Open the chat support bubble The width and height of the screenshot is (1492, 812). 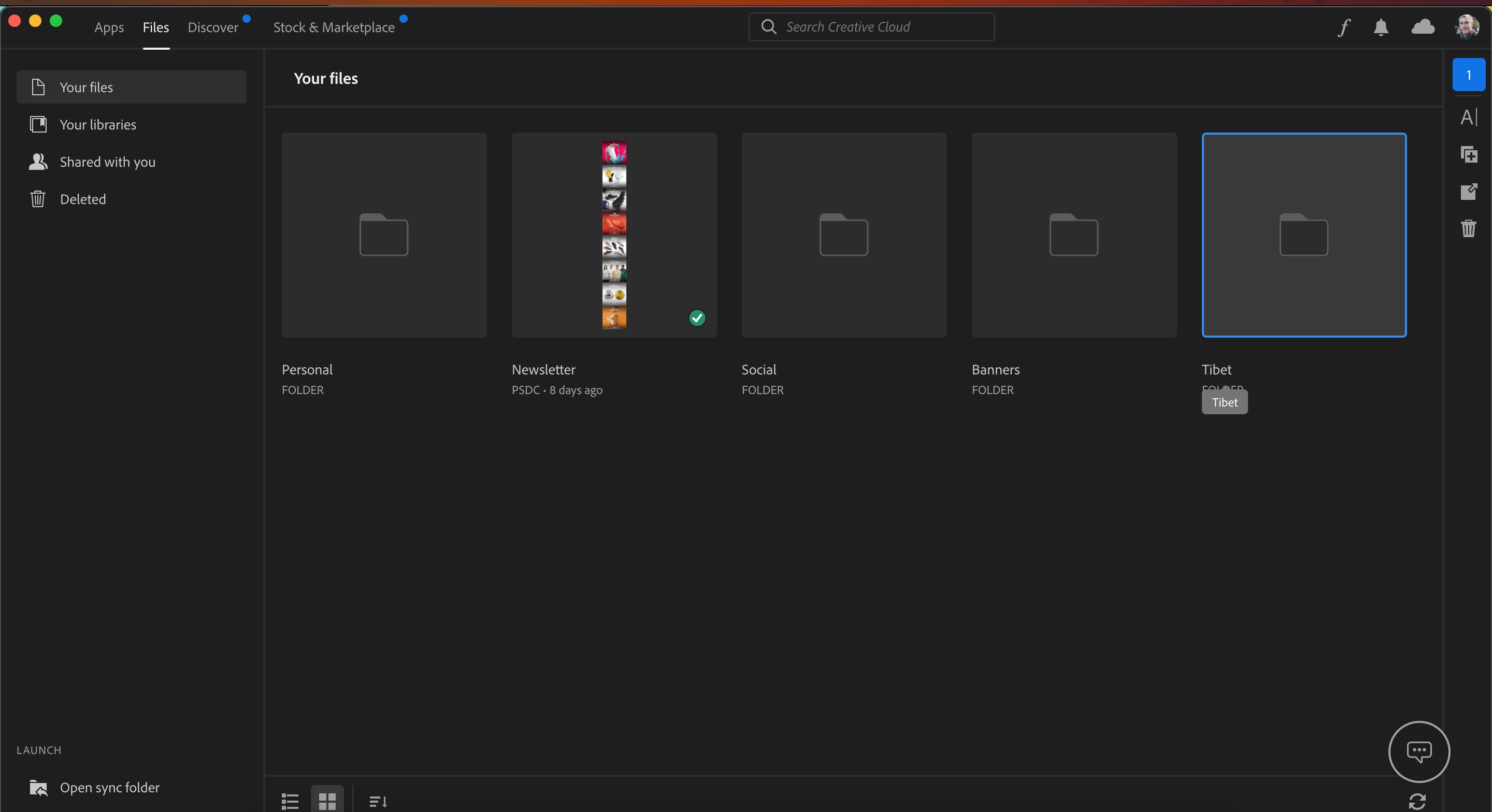click(1418, 751)
